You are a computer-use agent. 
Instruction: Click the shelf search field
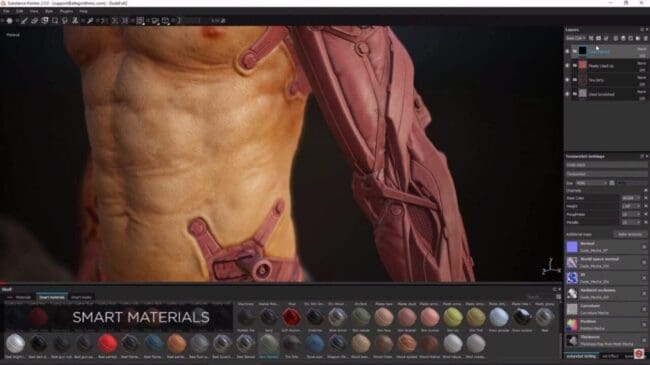click(539, 297)
